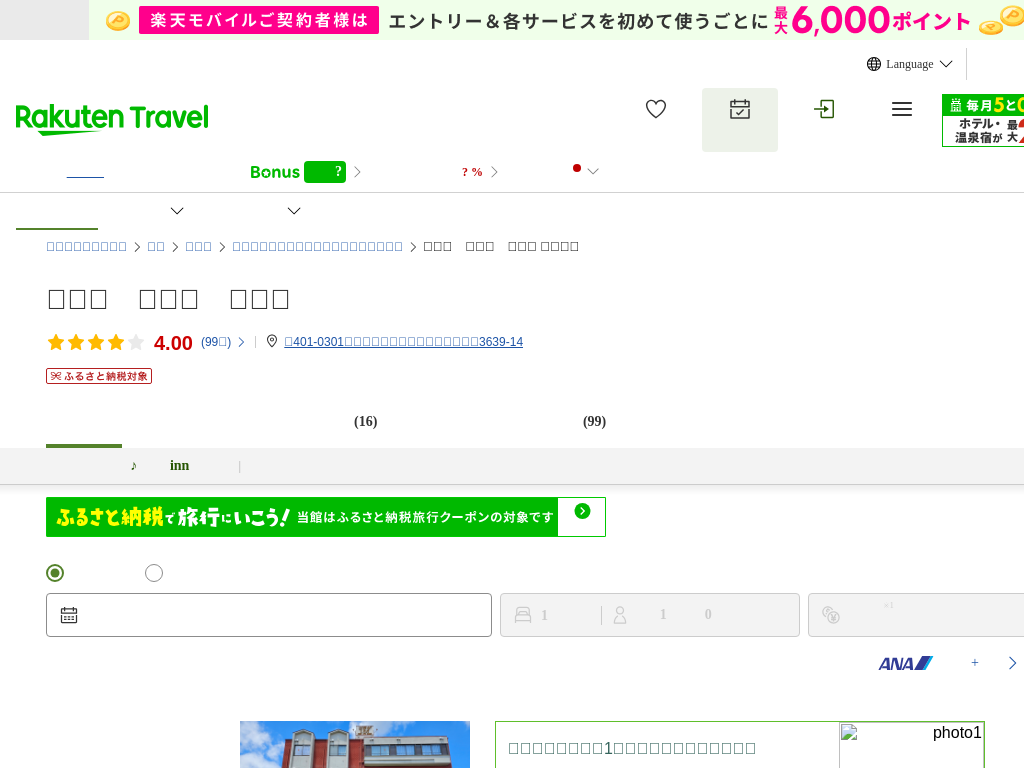The height and width of the screenshot is (768, 1024).
Task: Select the first tab with green underline
Action: (x=84, y=424)
